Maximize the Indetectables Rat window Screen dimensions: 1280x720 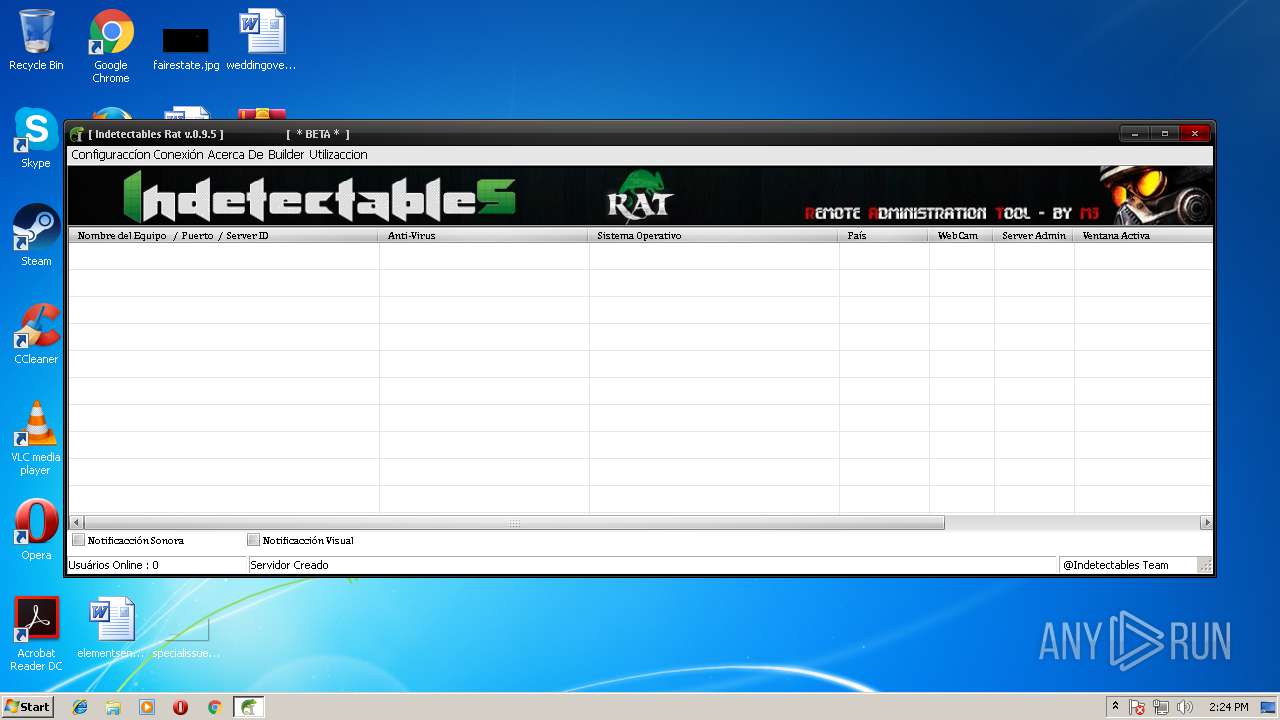pos(1164,133)
